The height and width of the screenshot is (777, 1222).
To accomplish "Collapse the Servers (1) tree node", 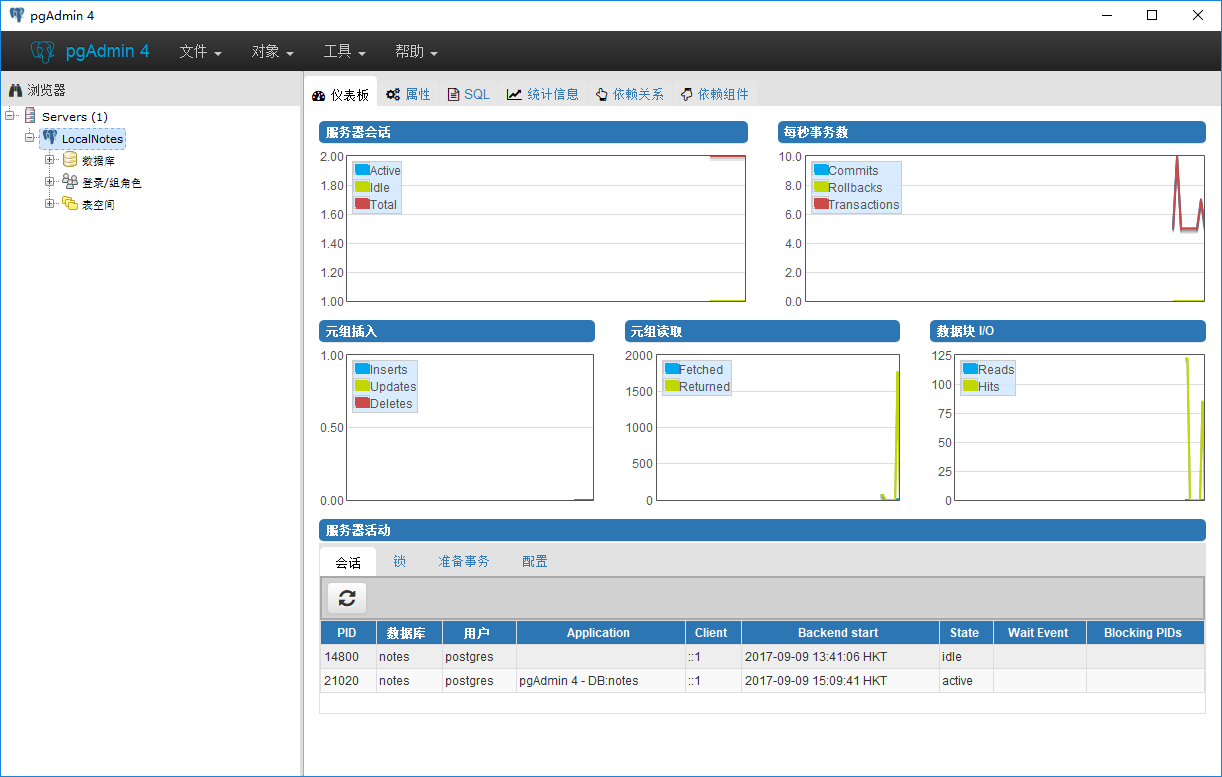I will point(10,116).
